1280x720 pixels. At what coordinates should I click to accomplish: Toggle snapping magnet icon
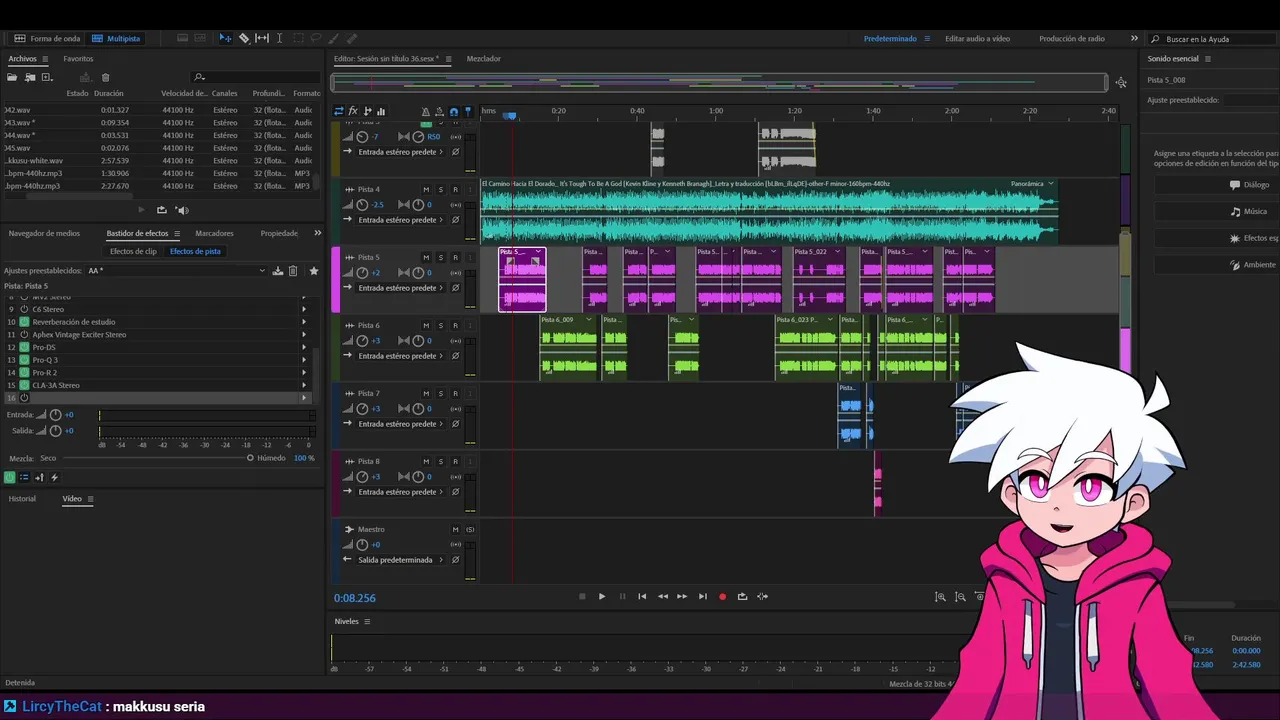pyautogui.click(x=454, y=111)
